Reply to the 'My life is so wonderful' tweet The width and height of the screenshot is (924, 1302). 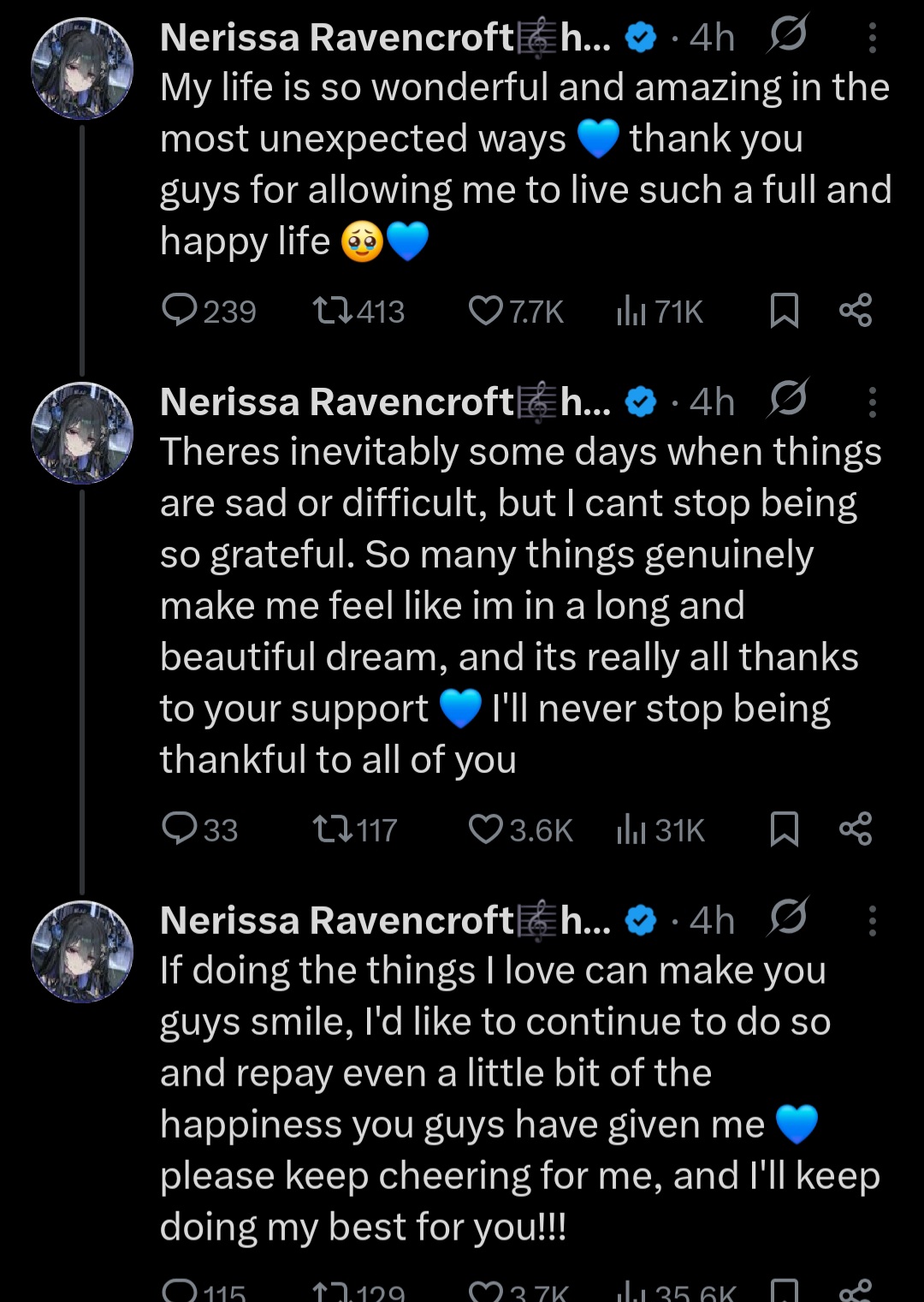180,311
